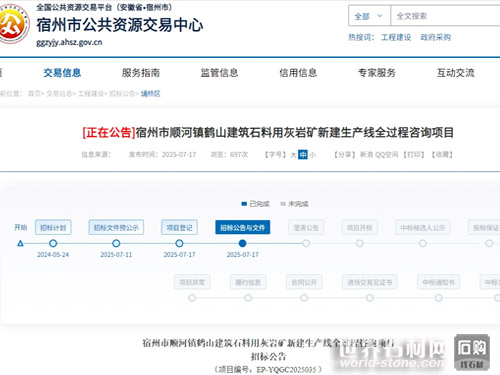Open the 交易信息 navigation tab
500x375 pixels.
click(62, 73)
